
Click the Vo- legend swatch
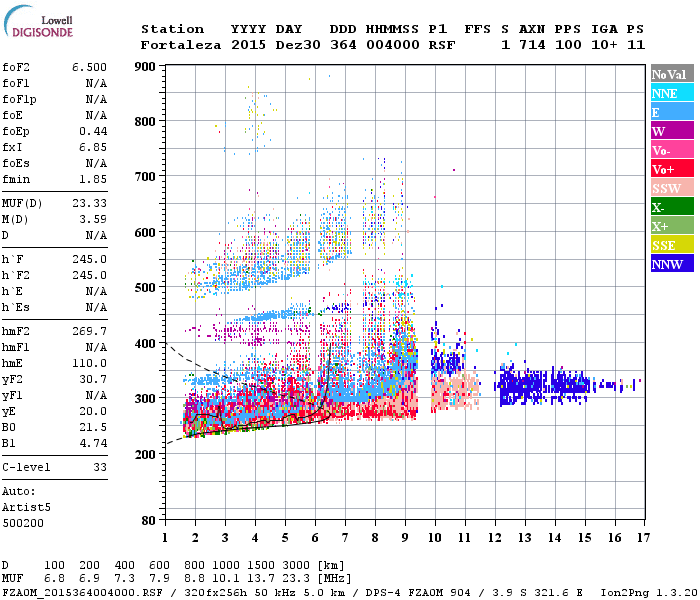pyautogui.click(x=672, y=150)
